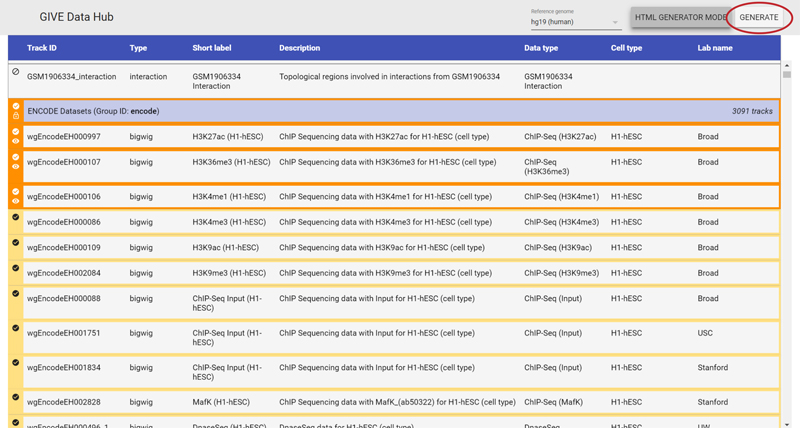Click the Lab name column header
The image size is (800, 428).
pos(715,48)
